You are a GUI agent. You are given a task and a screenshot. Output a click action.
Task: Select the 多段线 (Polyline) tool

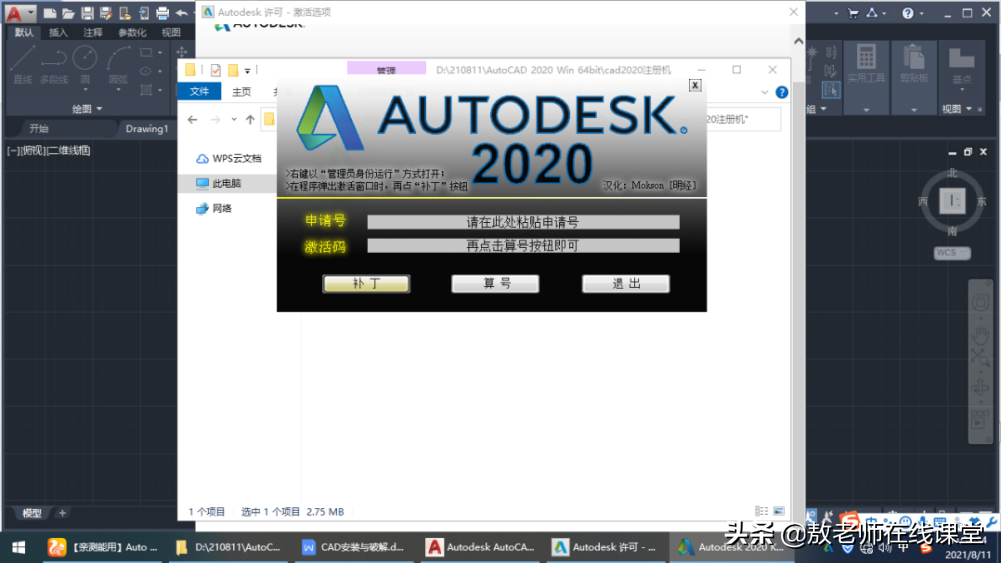click(54, 65)
